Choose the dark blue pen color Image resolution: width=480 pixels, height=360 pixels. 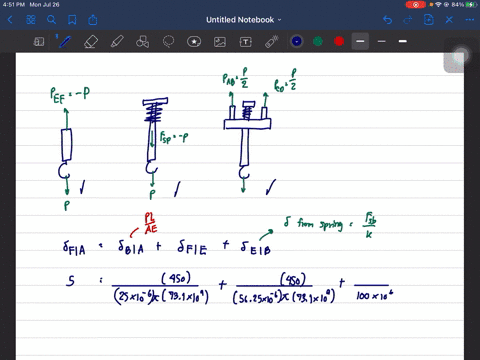(x=297, y=41)
